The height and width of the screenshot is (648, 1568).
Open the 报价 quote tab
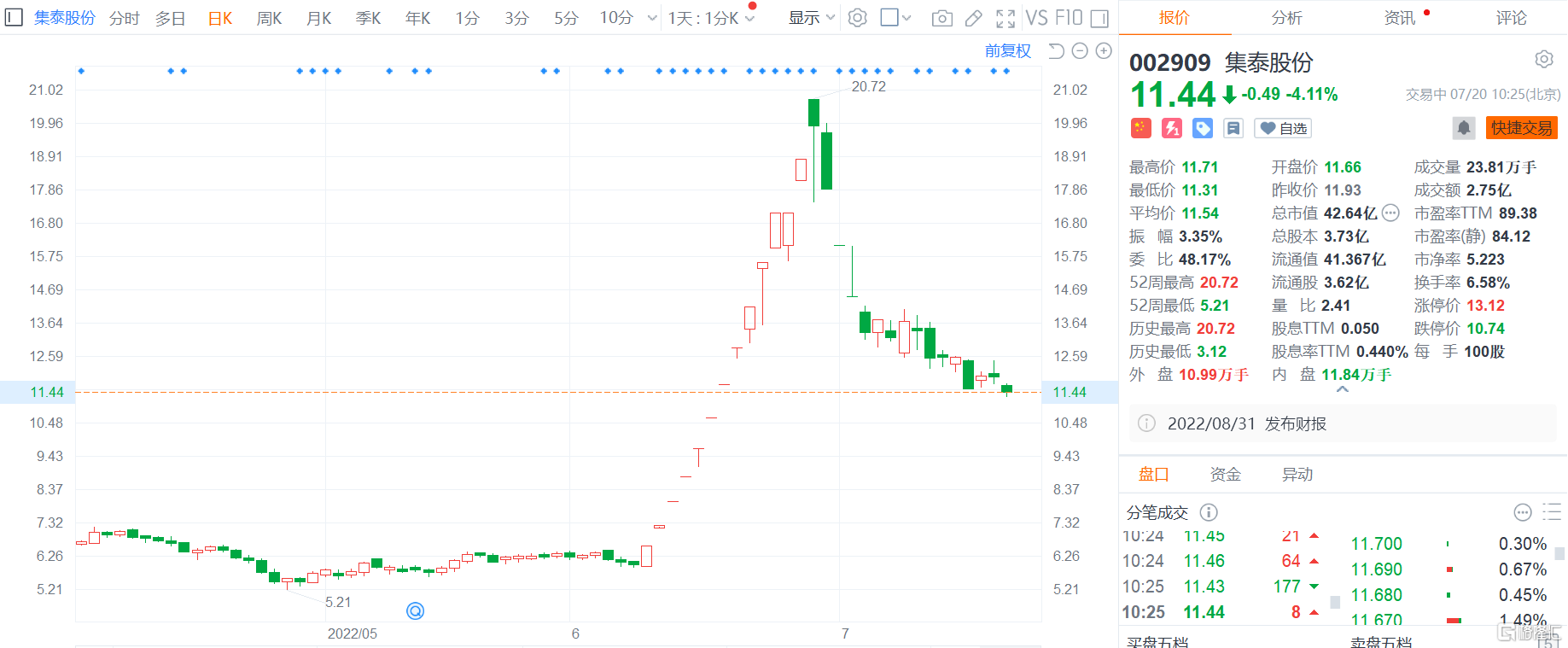1175,18
